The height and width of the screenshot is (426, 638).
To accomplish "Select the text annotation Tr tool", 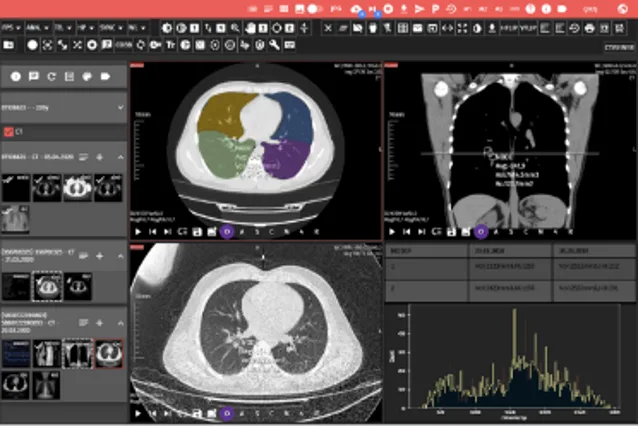I will (x=171, y=45).
